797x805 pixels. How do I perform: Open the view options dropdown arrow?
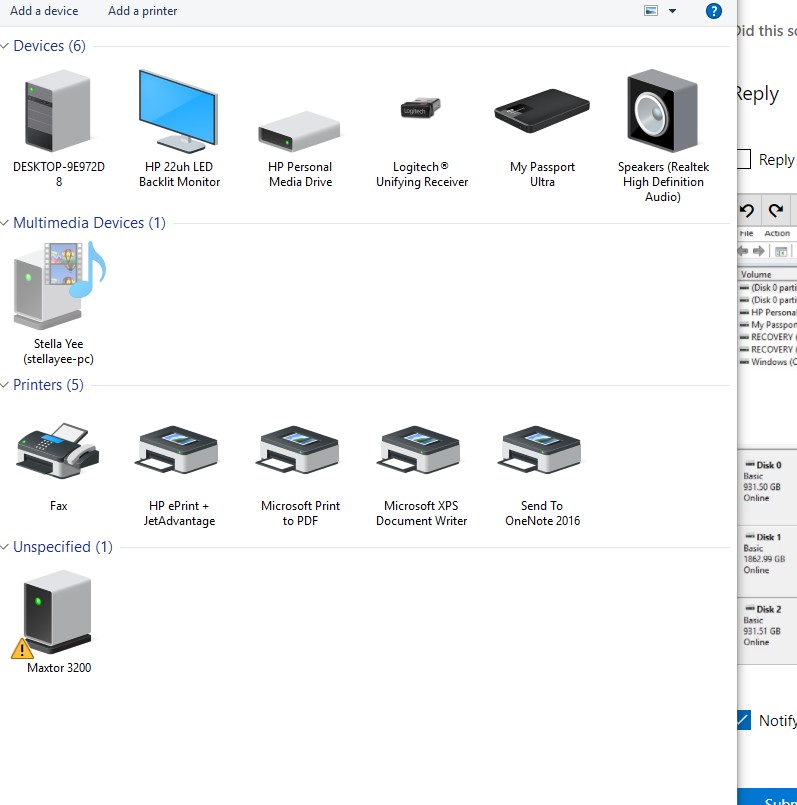[672, 11]
